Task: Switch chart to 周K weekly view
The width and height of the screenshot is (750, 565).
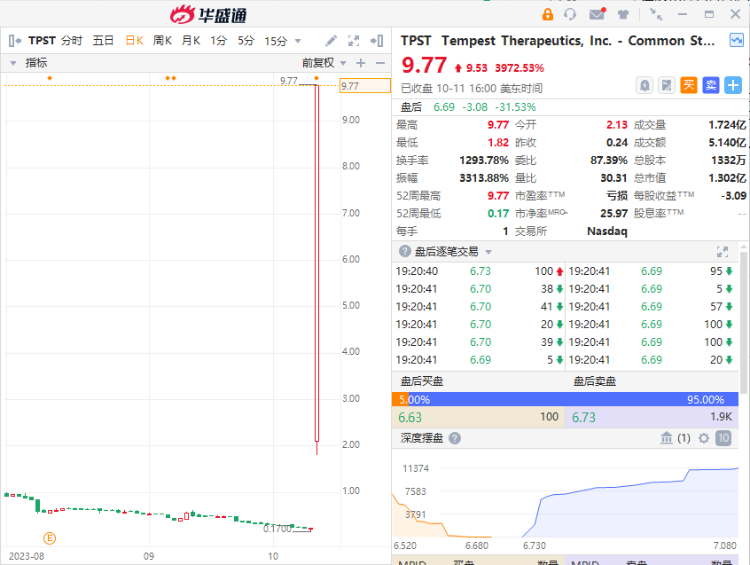Action: (x=162, y=41)
